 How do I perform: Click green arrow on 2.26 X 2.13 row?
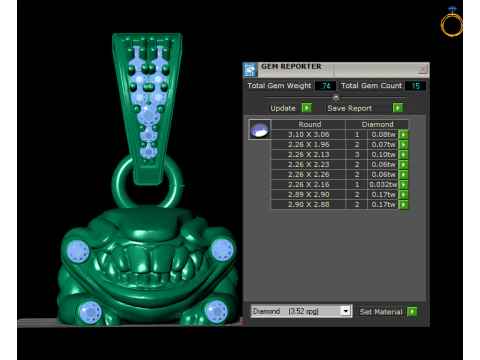click(x=403, y=154)
